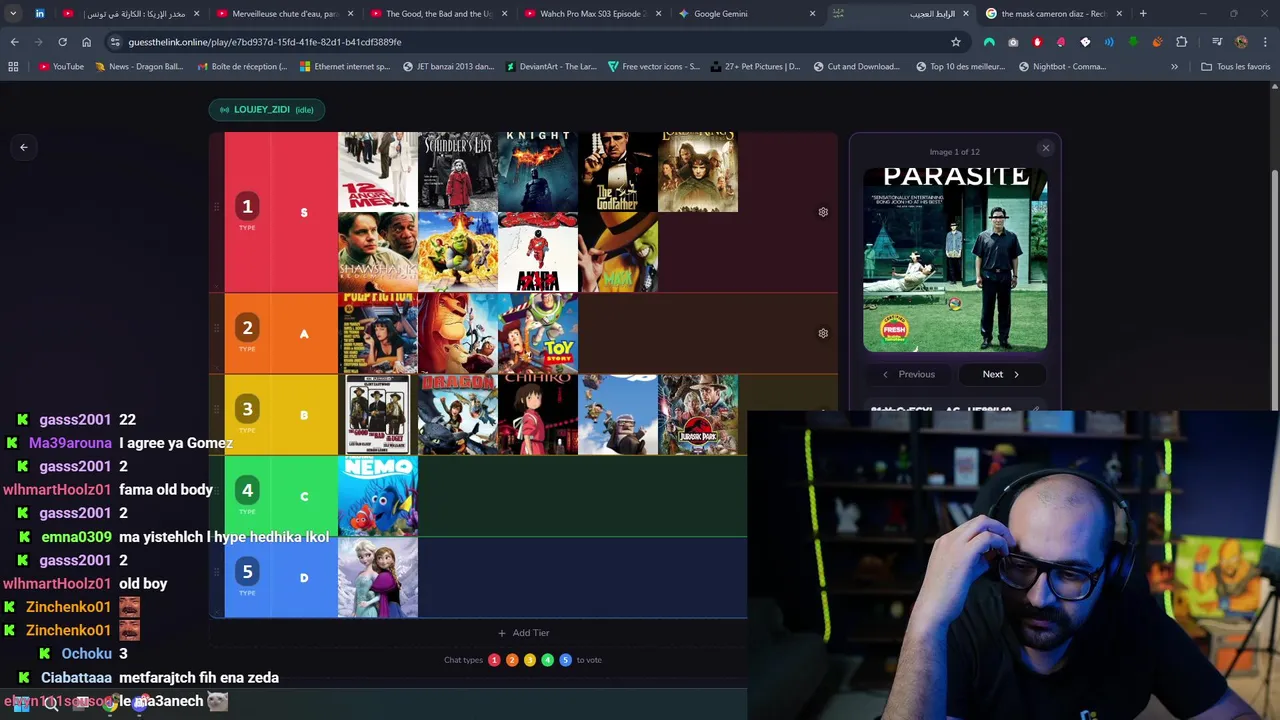1280x720 pixels.
Task: Select 12 Angry Men poster
Action: 378,172
